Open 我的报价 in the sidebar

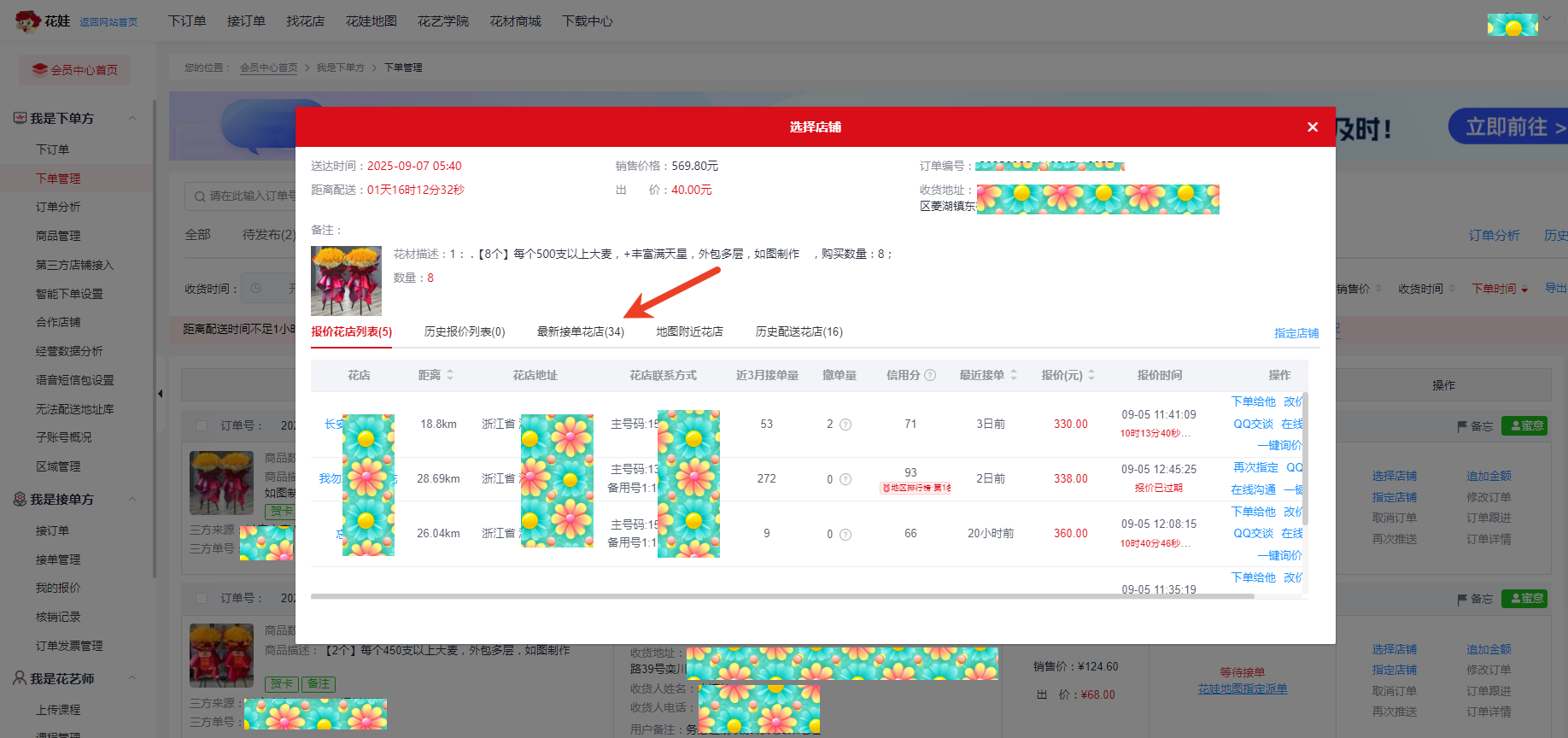[x=58, y=588]
